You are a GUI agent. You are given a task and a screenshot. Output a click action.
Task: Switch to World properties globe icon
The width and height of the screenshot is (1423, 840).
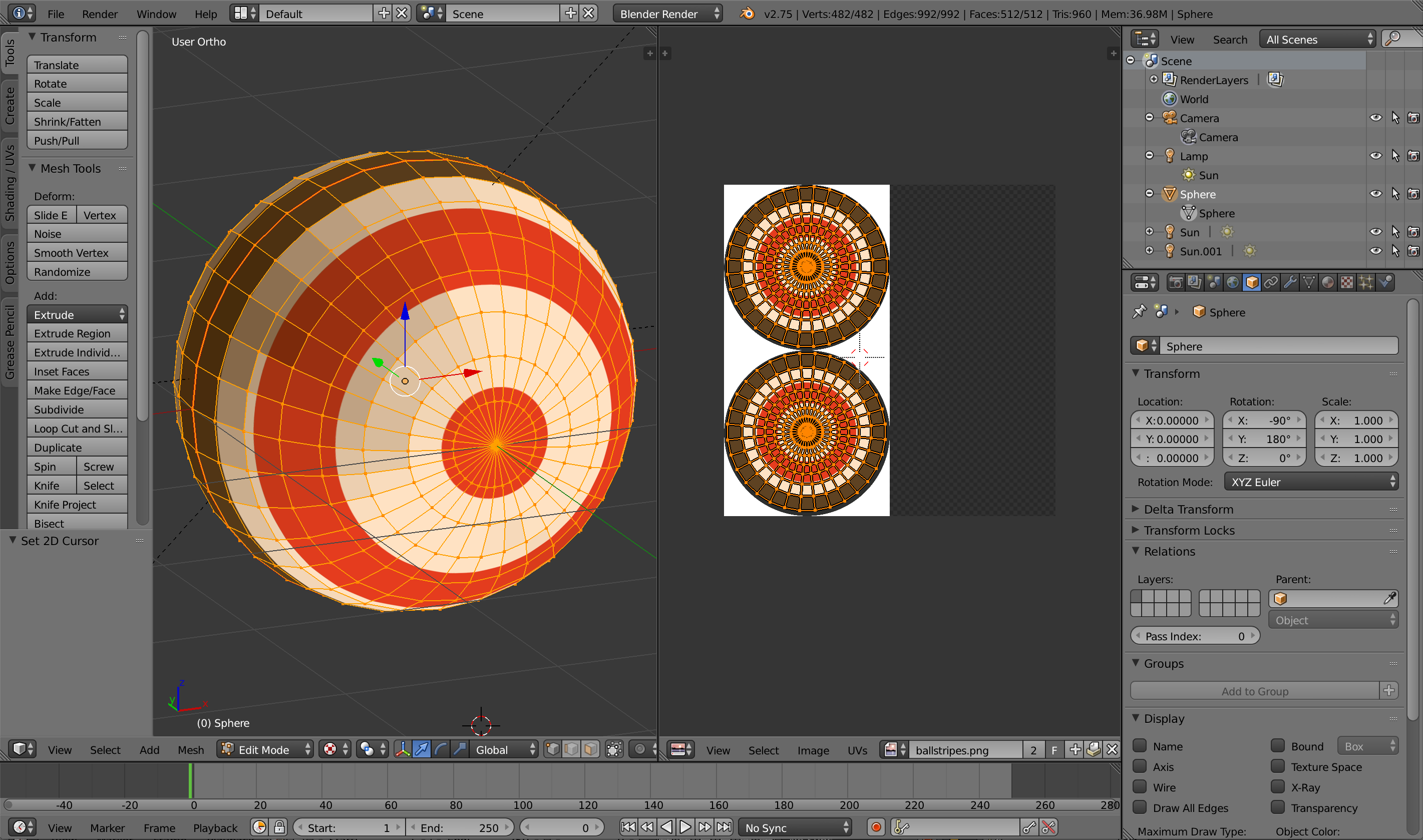[x=1233, y=282]
